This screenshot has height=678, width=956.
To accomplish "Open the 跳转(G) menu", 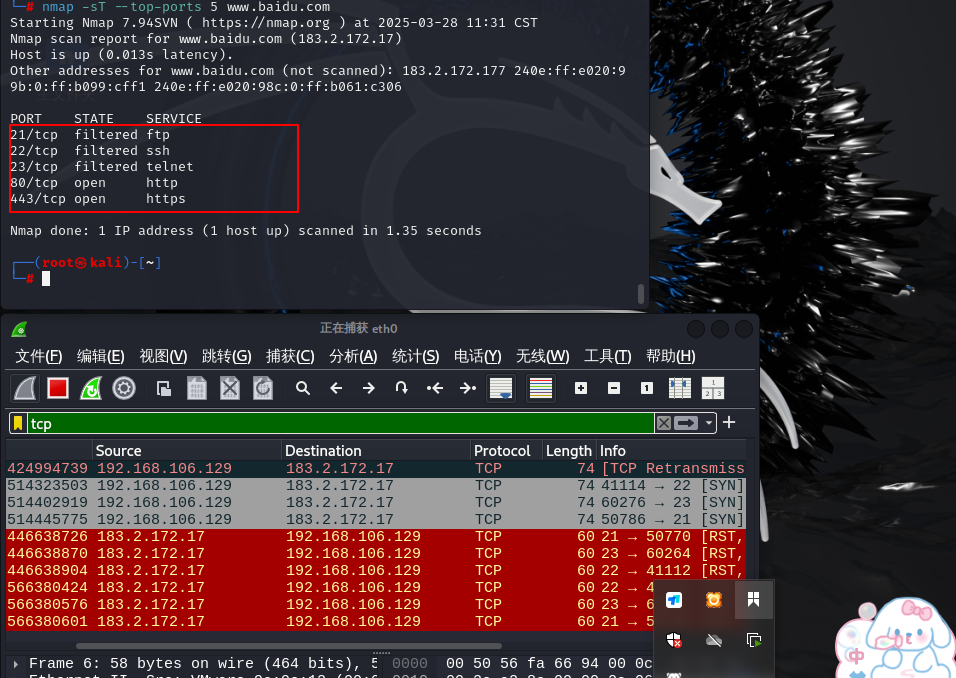I will 227,356.
